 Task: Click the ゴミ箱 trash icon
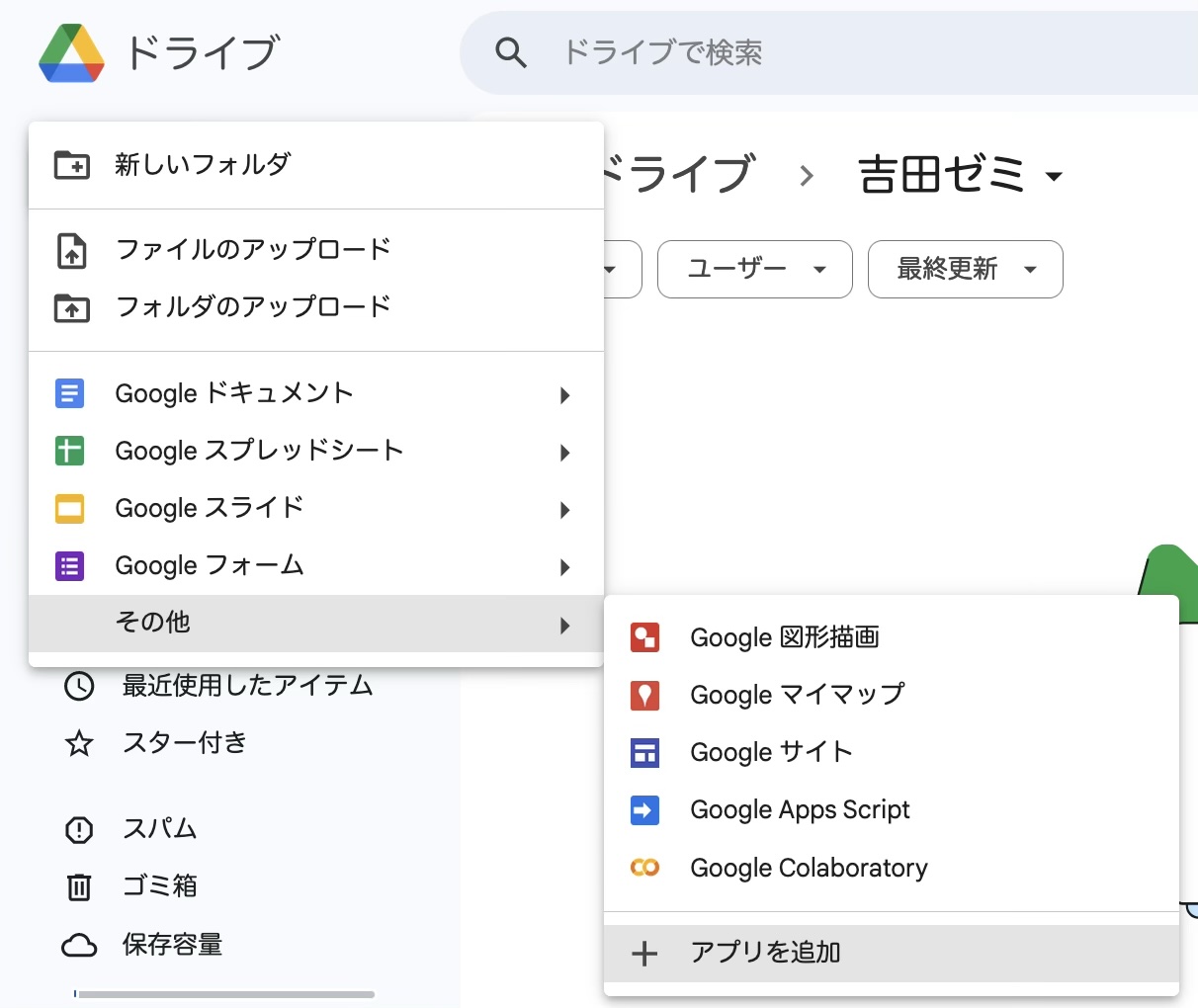point(79,886)
